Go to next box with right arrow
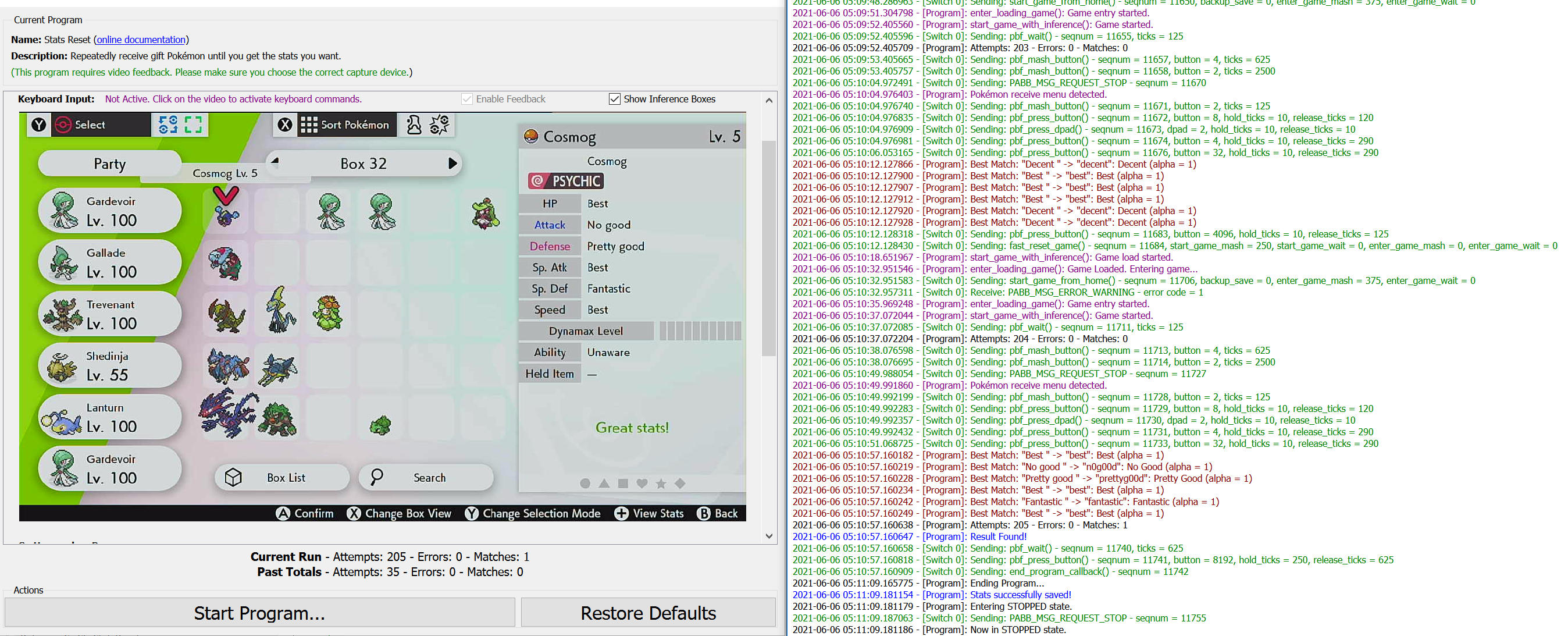This screenshot has height=636, width=1568. click(452, 164)
